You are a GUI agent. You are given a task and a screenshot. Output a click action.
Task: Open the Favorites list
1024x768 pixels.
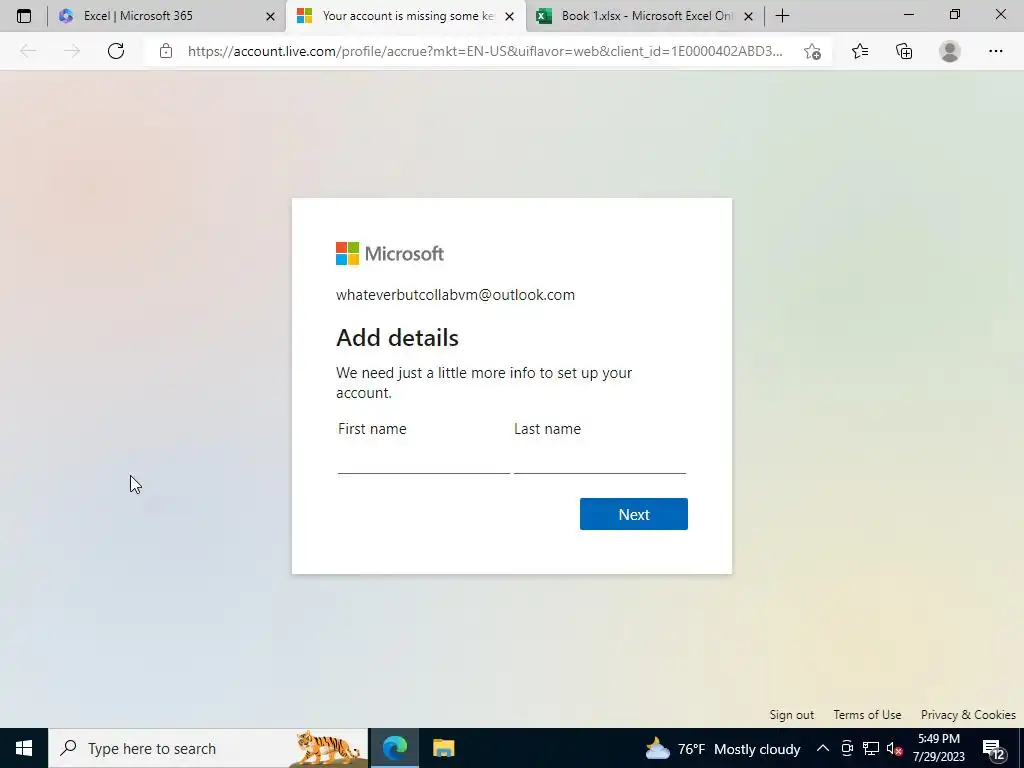coord(860,51)
